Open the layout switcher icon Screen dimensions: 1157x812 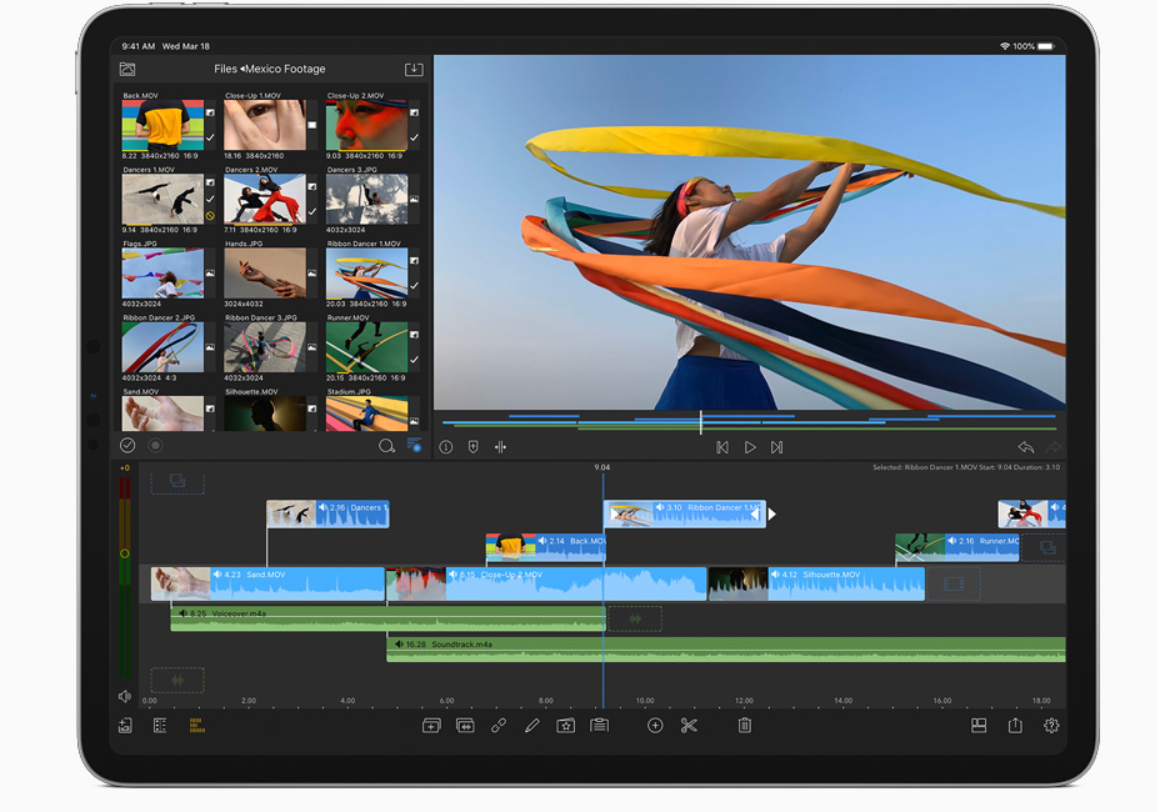click(x=979, y=726)
